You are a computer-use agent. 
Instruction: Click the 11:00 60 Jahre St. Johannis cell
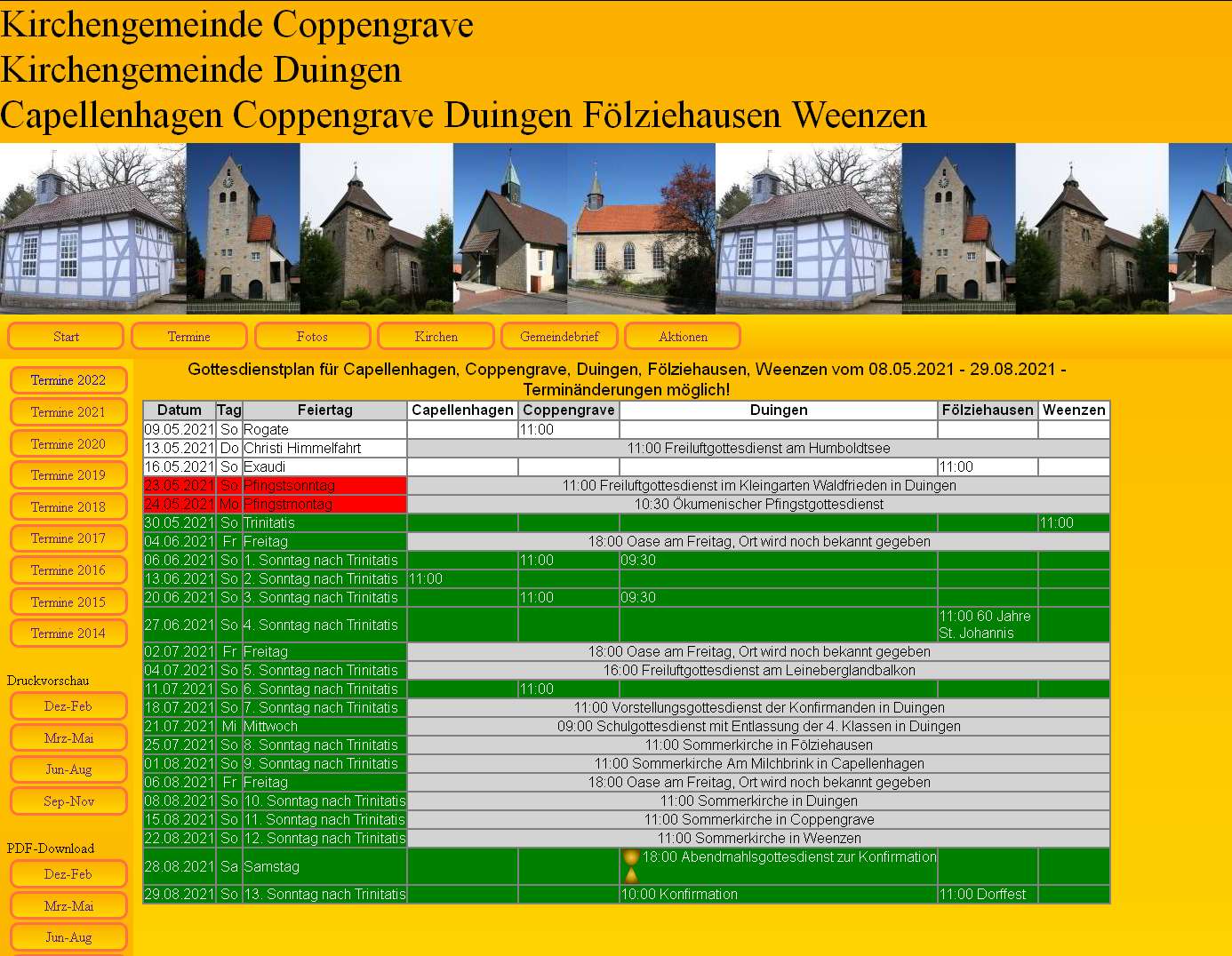pyautogui.click(x=988, y=625)
